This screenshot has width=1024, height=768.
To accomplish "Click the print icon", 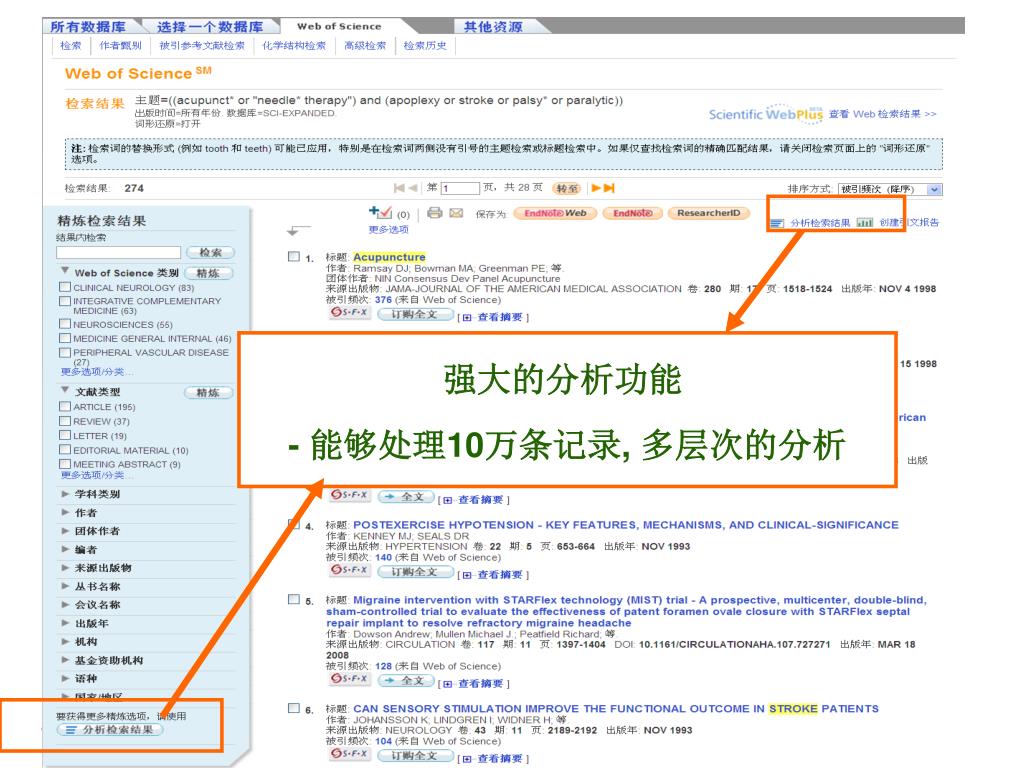I will 434,213.
